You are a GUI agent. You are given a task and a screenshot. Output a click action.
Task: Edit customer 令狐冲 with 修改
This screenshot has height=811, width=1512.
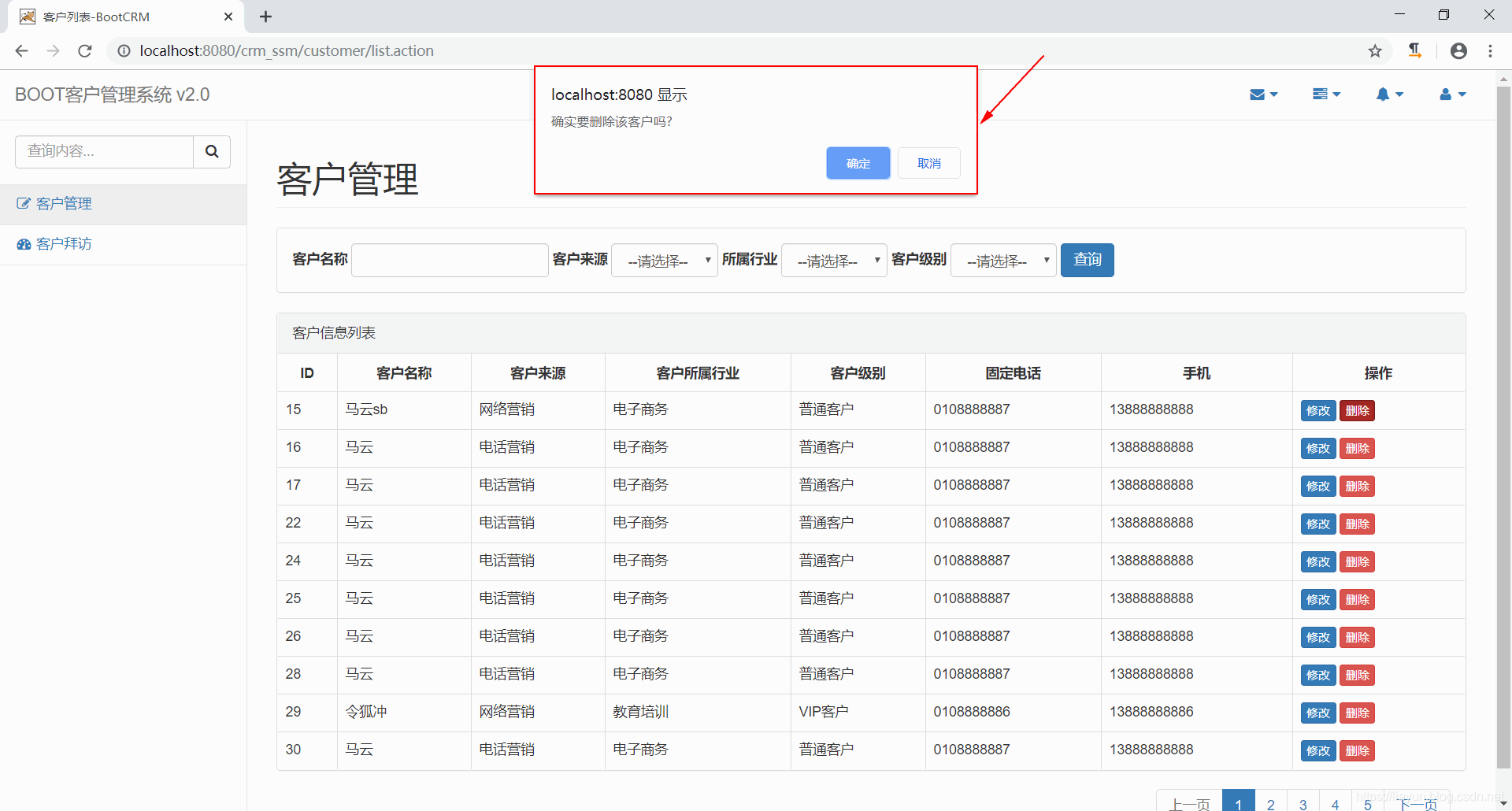point(1318,713)
